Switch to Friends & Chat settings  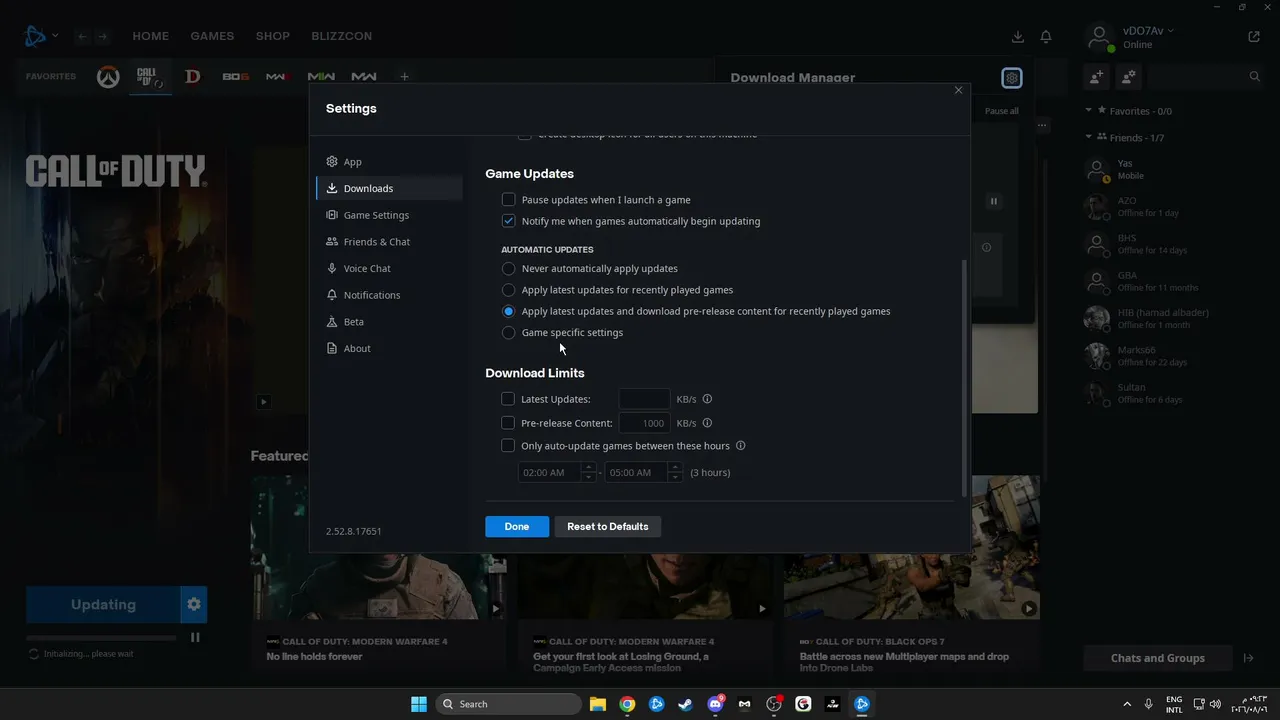pyautogui.click(x=389, y=242)
